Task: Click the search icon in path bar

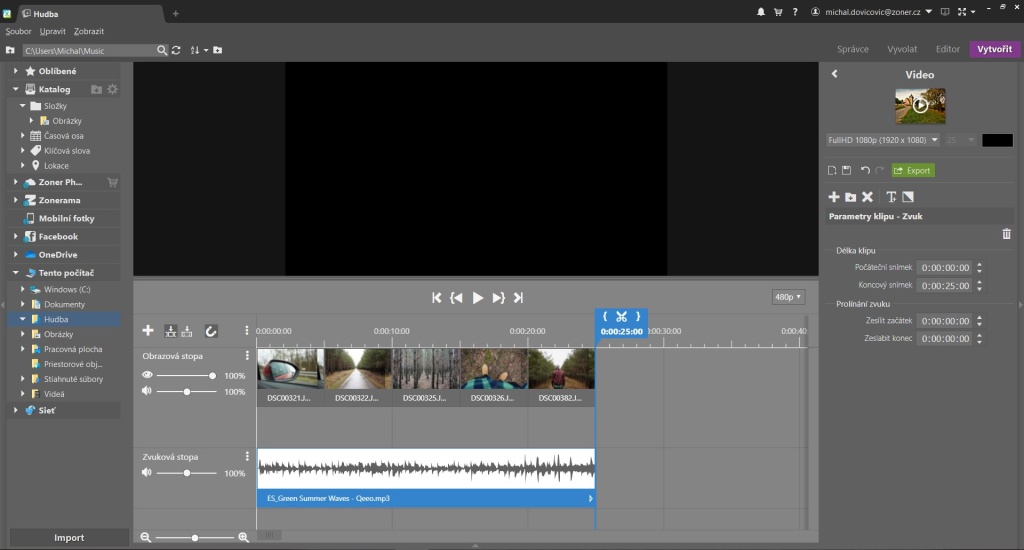Action: (x=162, y=50)
